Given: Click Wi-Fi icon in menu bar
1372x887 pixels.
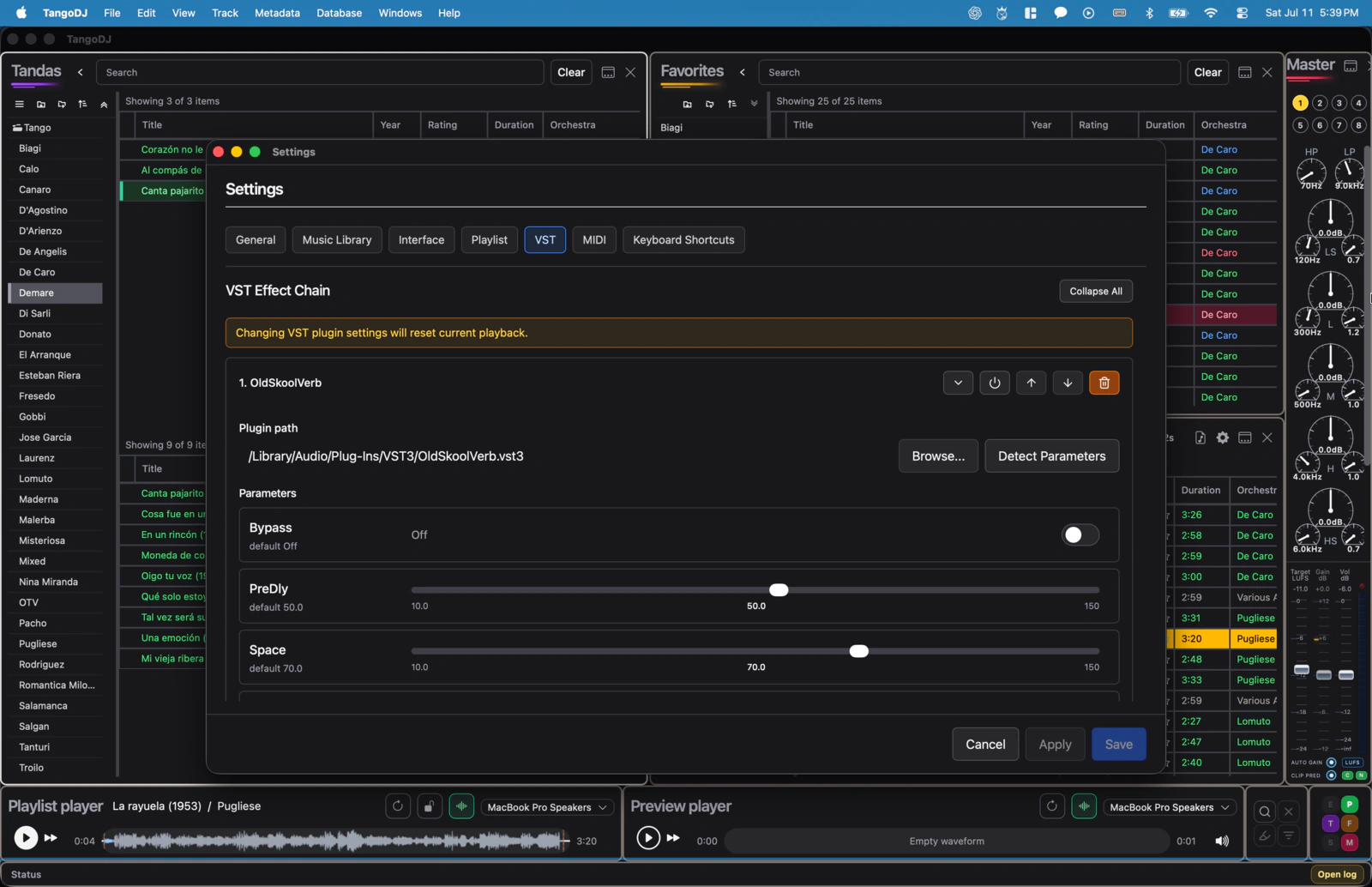Looking at the screenshot, I should click(x=1211, y=13).
